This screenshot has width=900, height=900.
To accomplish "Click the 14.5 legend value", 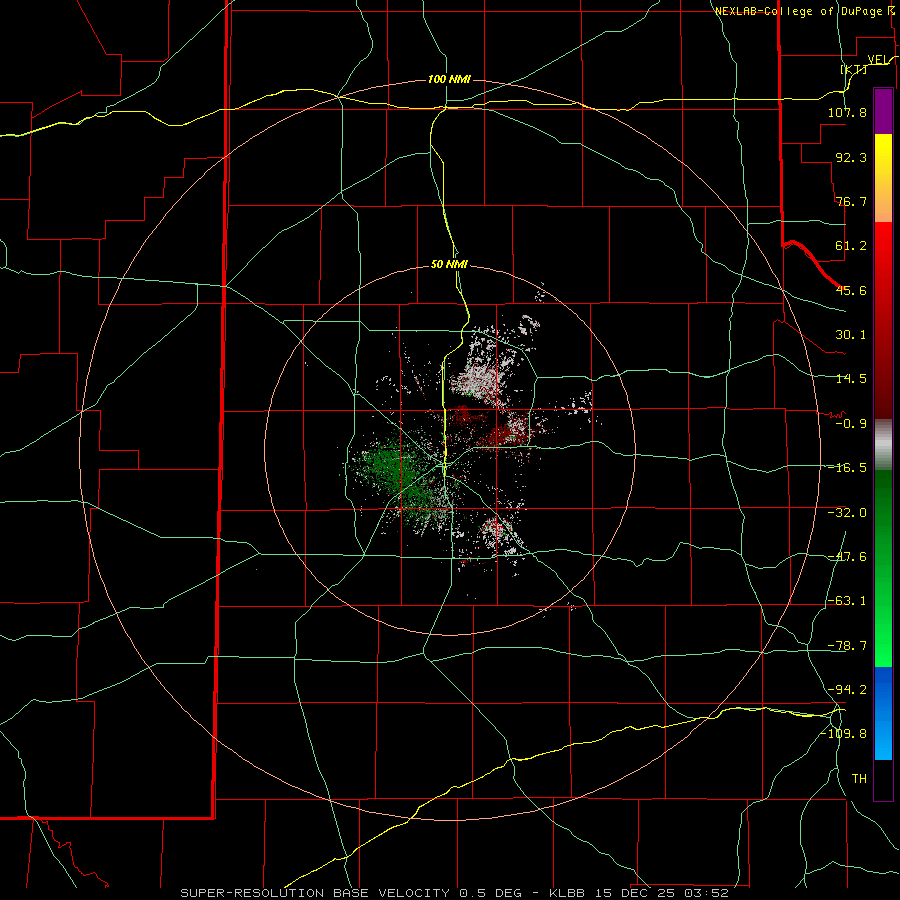I will point(851,379).
